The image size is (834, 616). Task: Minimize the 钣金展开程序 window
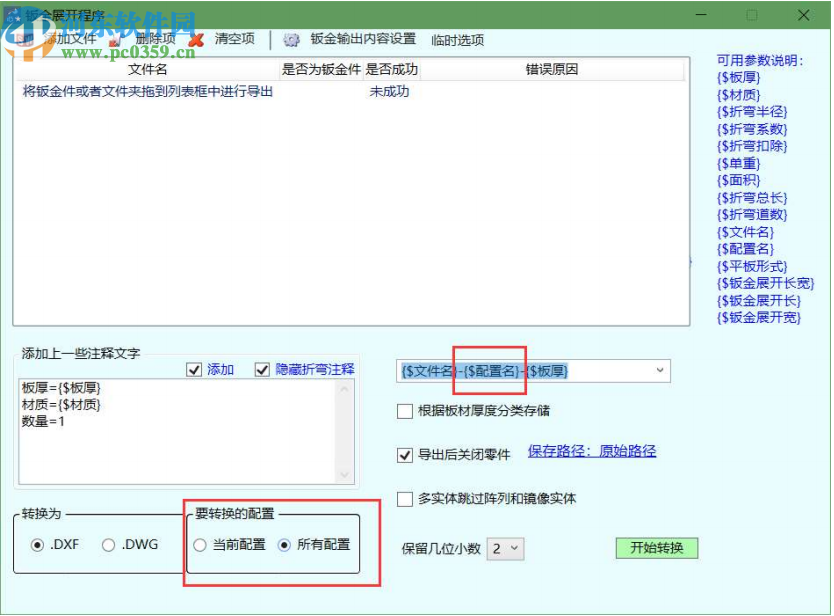coord(701,15)
